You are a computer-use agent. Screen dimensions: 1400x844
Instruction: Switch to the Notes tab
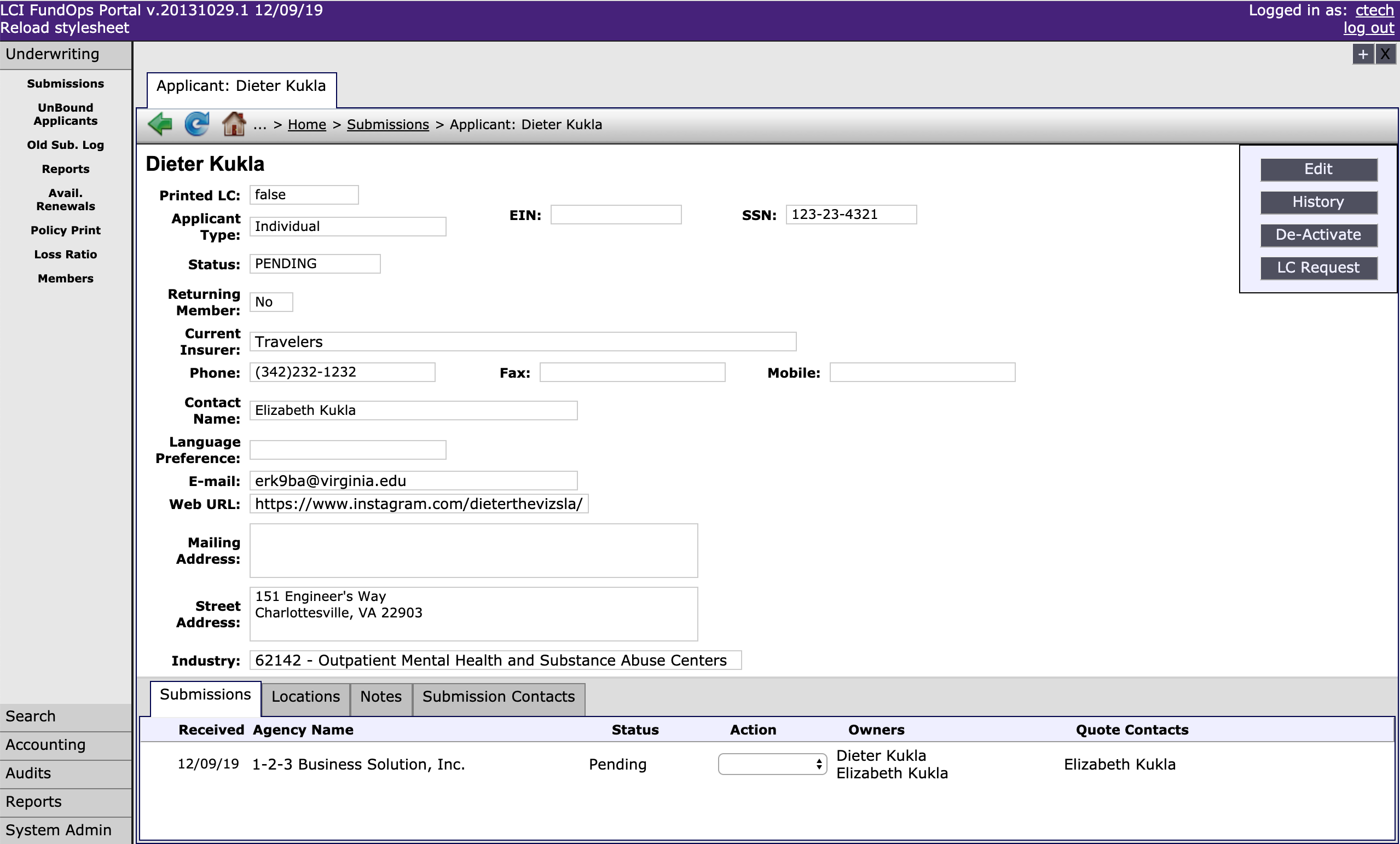[381, 697]
